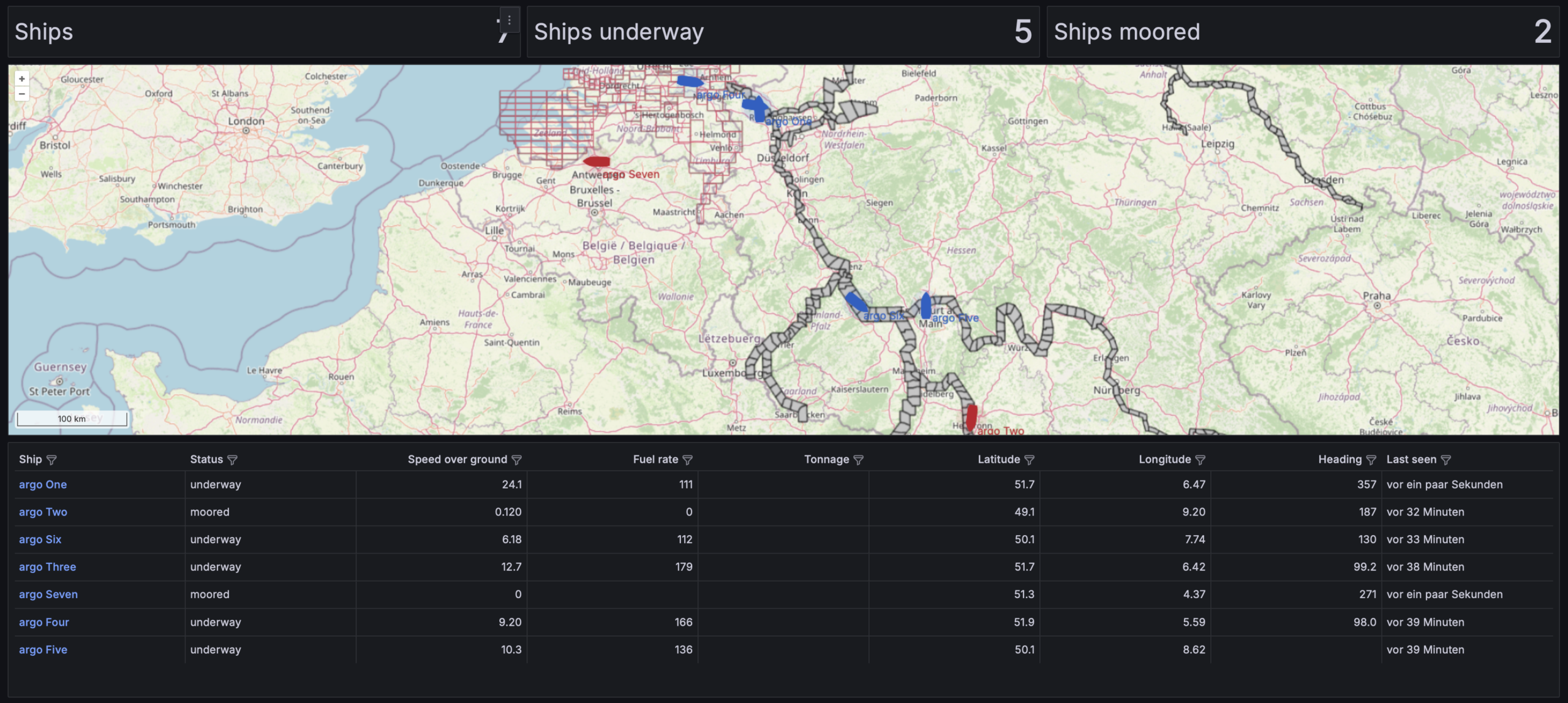
Task: Sort by the Latitude header
Action: [x=999, y=460]
